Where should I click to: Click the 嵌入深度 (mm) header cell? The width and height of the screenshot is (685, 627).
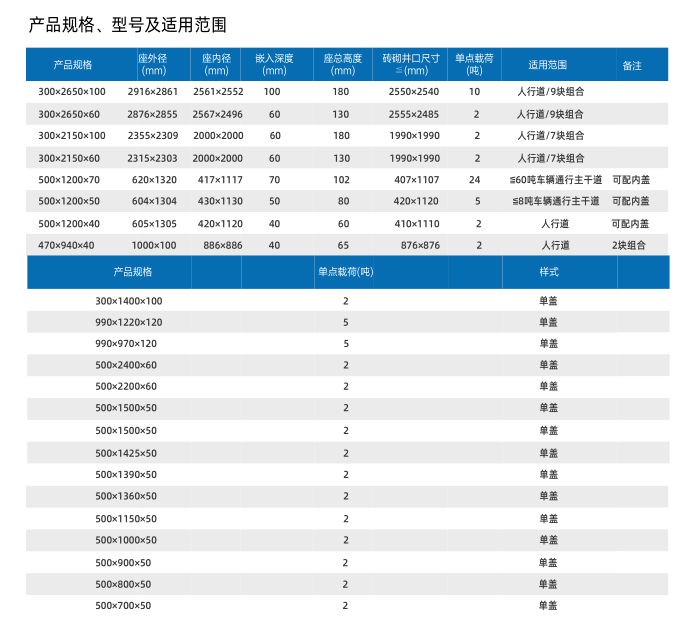274,64
